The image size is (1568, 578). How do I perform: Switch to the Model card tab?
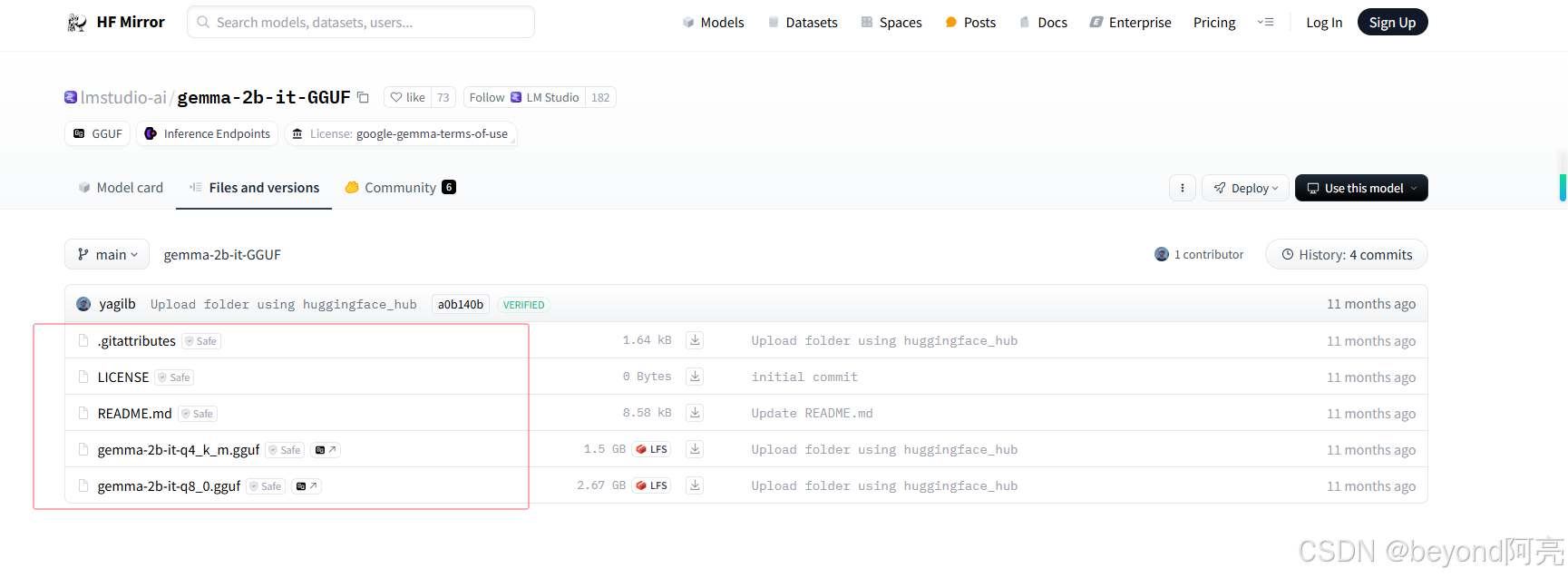[x=121, y=188]
